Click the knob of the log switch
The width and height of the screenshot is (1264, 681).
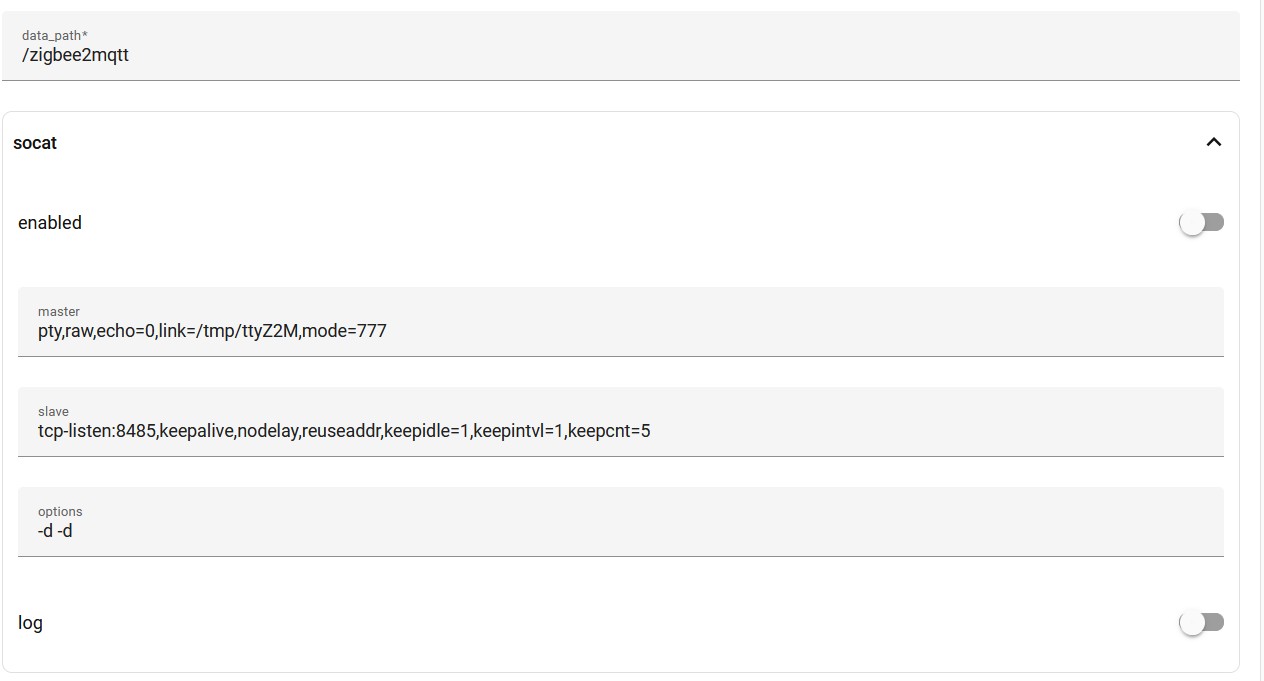click(1192, 623)
